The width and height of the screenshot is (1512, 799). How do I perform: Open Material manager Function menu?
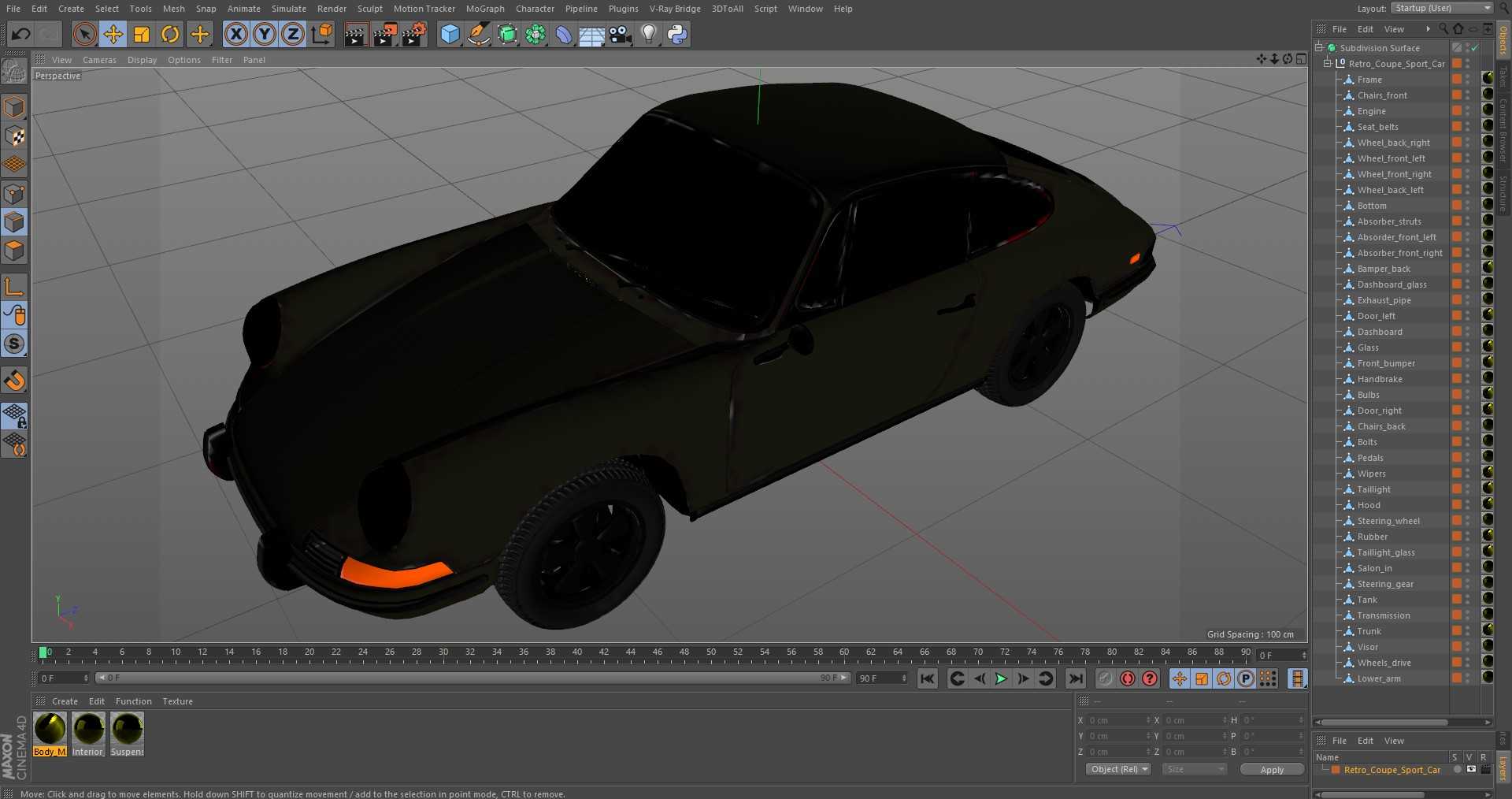(x=133, y=701)
